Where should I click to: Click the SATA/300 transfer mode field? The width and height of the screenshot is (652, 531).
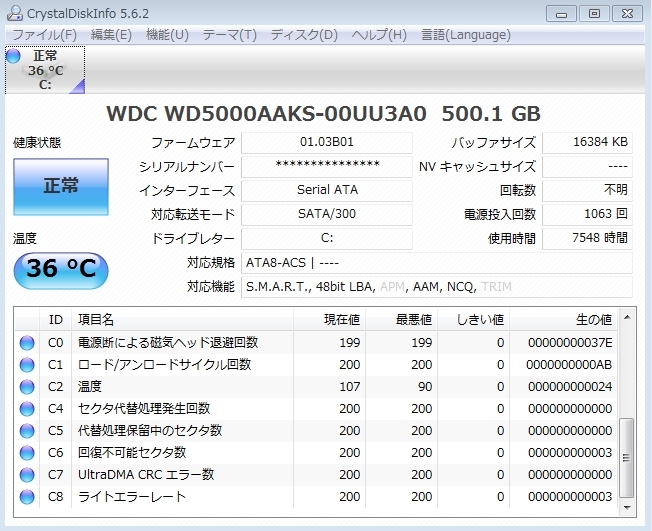(x=327, y=214)
